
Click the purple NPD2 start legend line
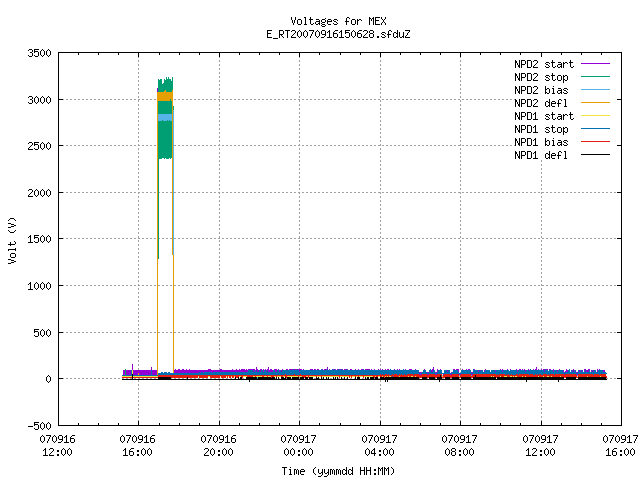point(595,64)
